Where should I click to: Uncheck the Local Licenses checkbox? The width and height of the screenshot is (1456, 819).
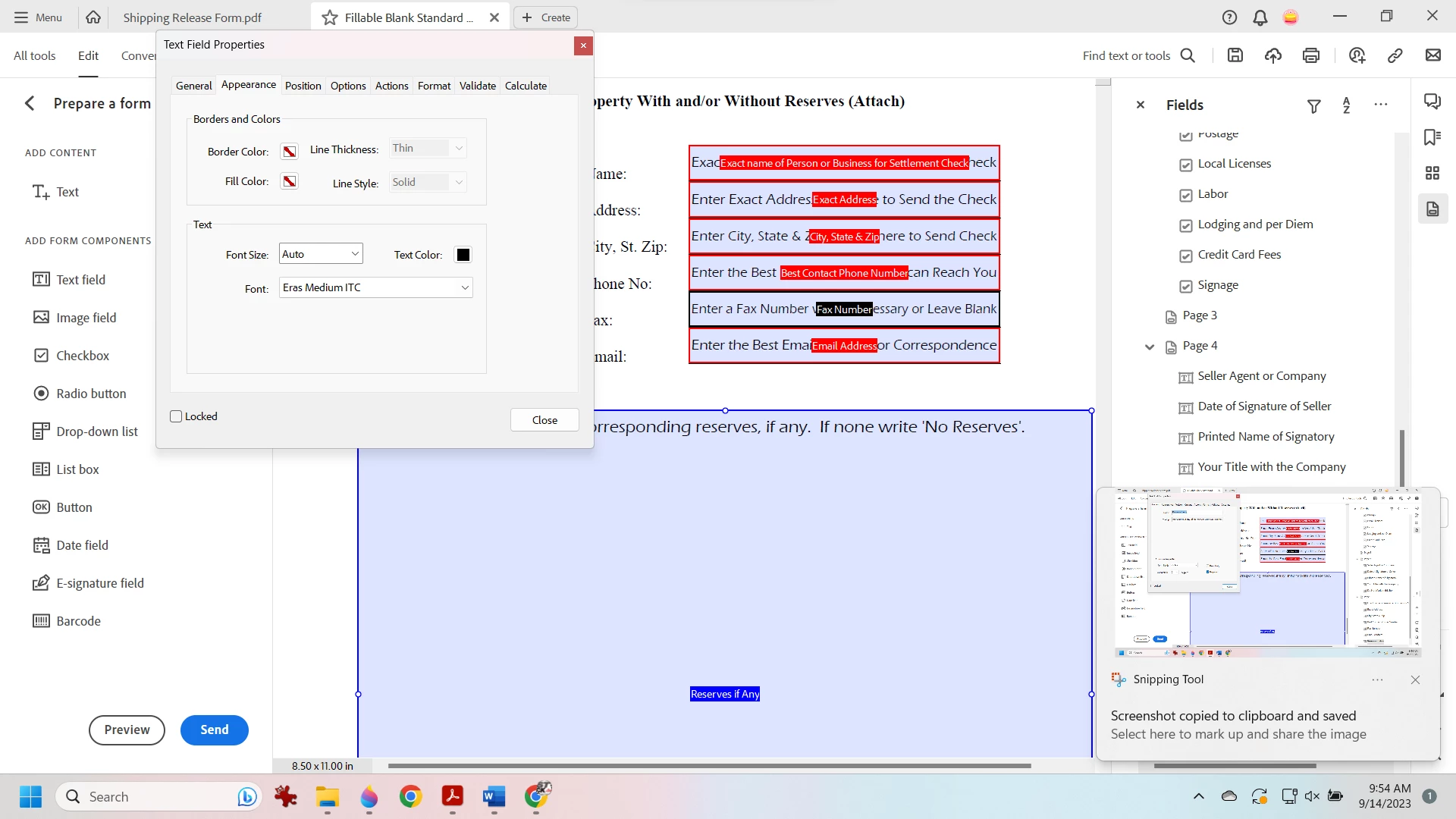1186,165
